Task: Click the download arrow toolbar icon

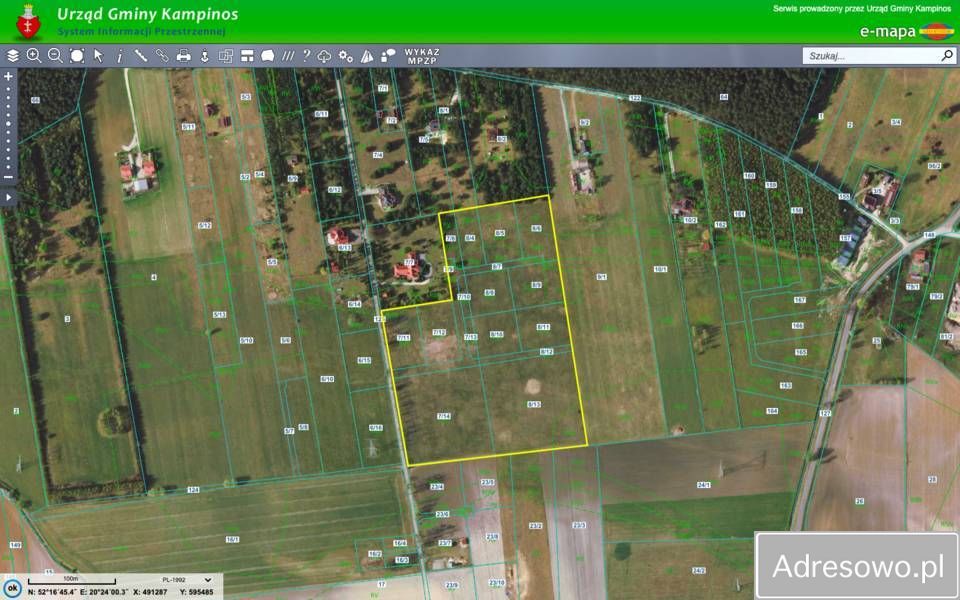Action: click(204, 56)
